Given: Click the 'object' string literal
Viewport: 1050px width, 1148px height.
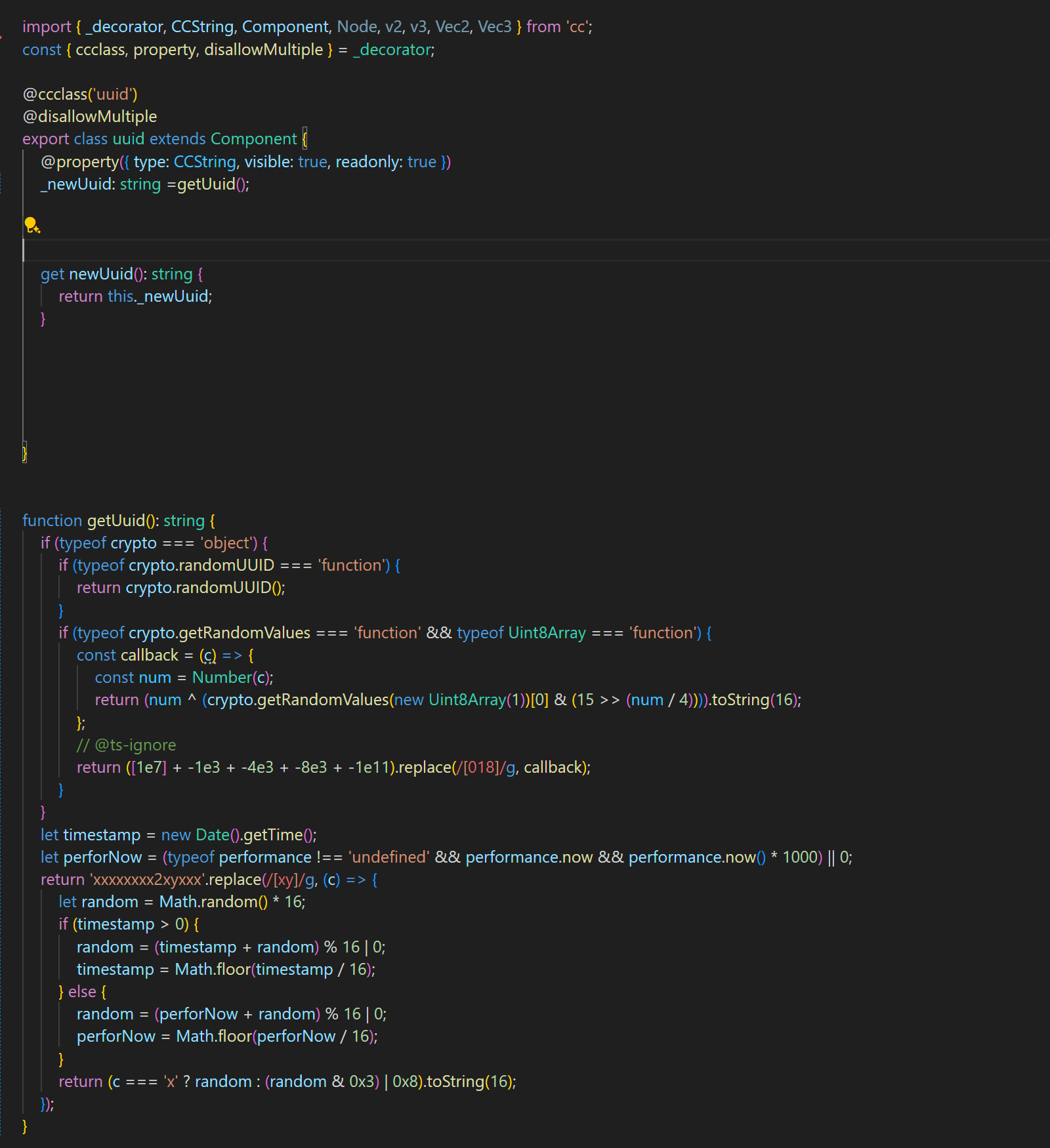Looking at the screenshot, I should [227, 543].
